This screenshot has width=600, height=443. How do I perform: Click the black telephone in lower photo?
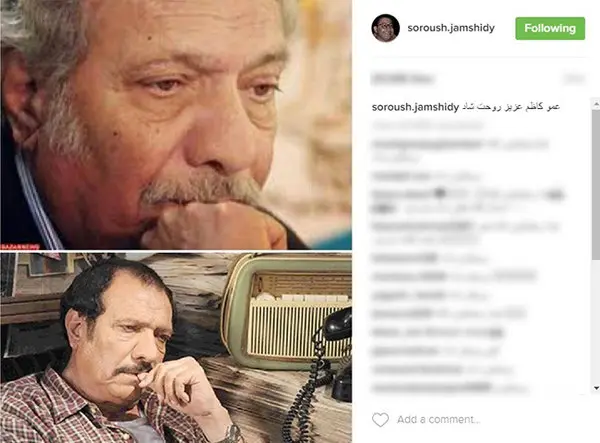click(337, 354)
